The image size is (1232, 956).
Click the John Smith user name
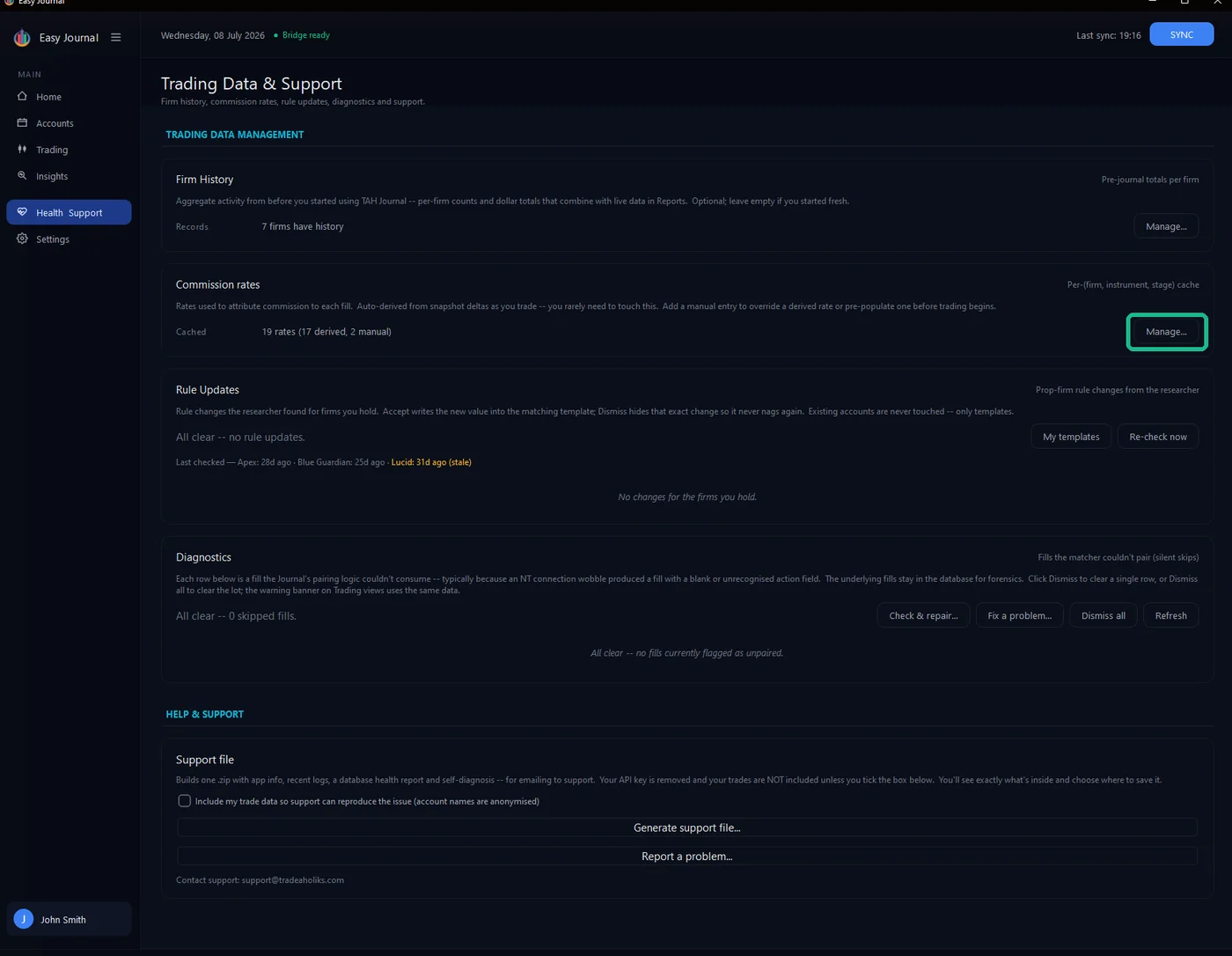(63, 920)
